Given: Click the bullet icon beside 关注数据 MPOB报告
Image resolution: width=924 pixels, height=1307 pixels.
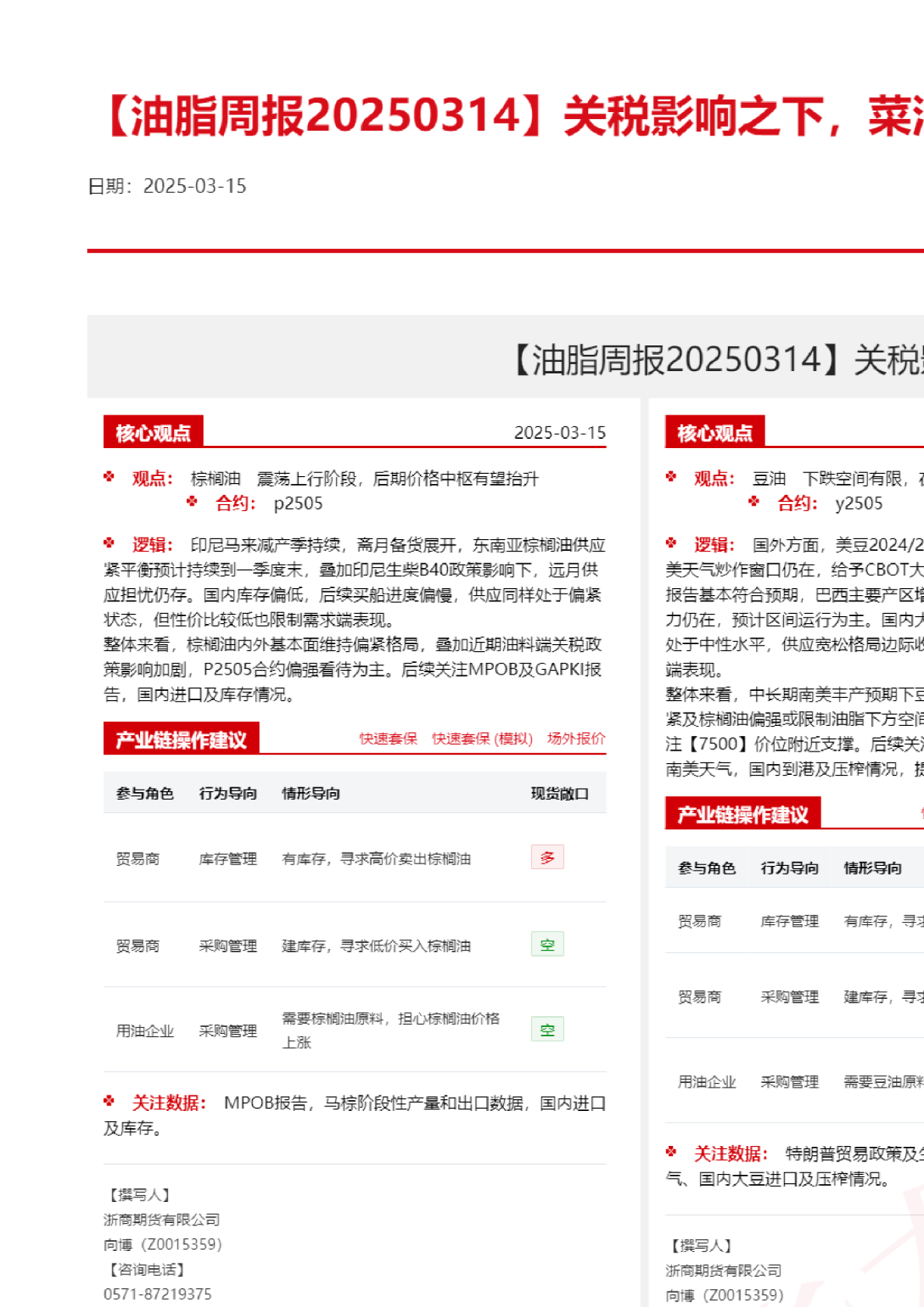Looking at the screenshot, I should 110,1102.
